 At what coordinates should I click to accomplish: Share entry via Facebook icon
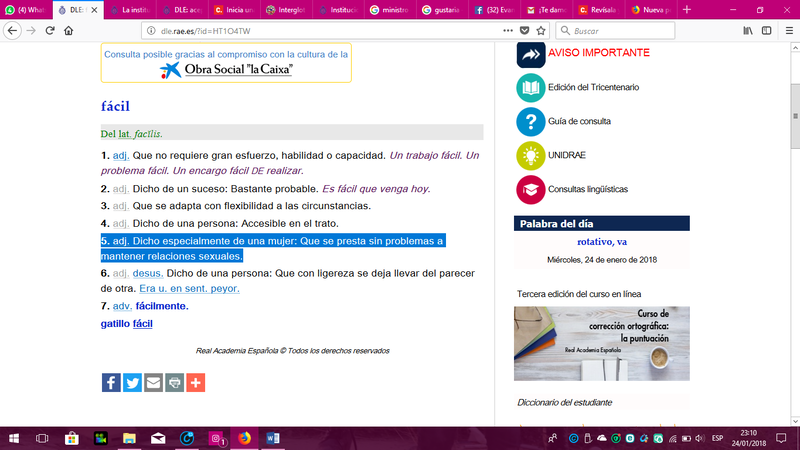(x=111, y=382)
